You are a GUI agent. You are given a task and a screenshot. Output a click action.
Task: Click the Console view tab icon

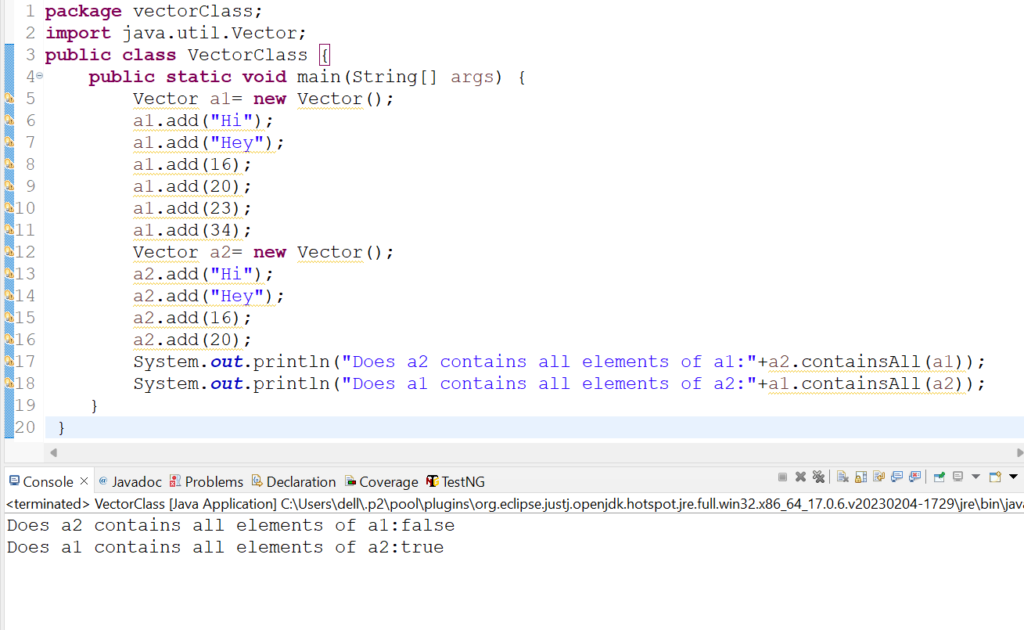point(14,481)
